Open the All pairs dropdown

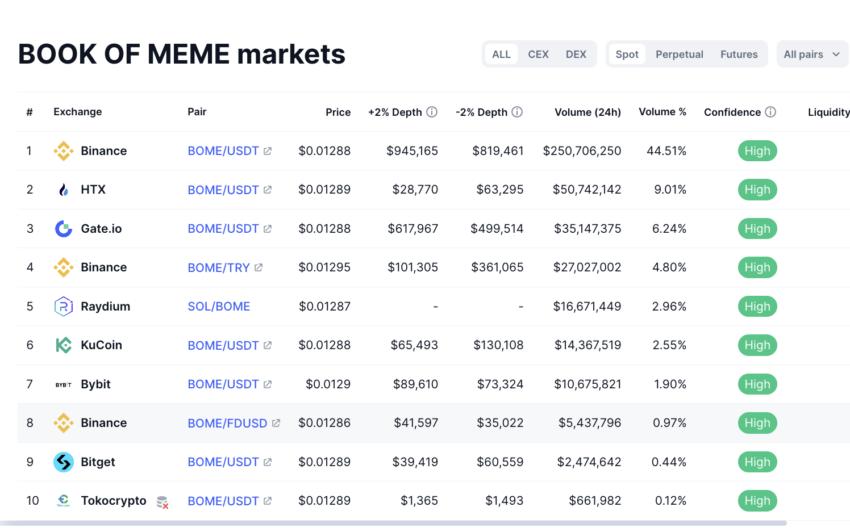(812, 54)
